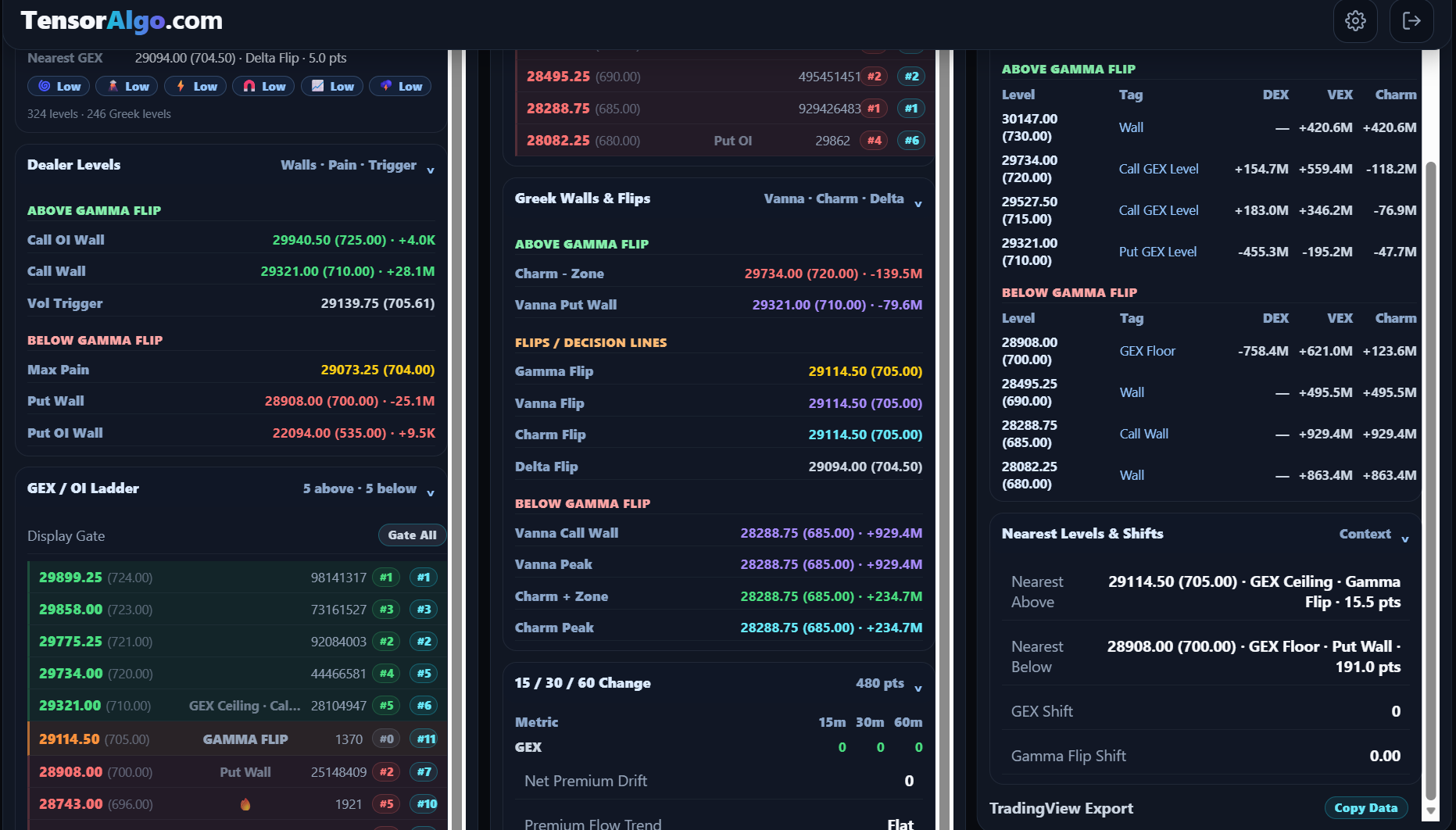Select the Call OI Wall value 29940.50
This screenshot has height=830, width=1456.
(354, 240)
